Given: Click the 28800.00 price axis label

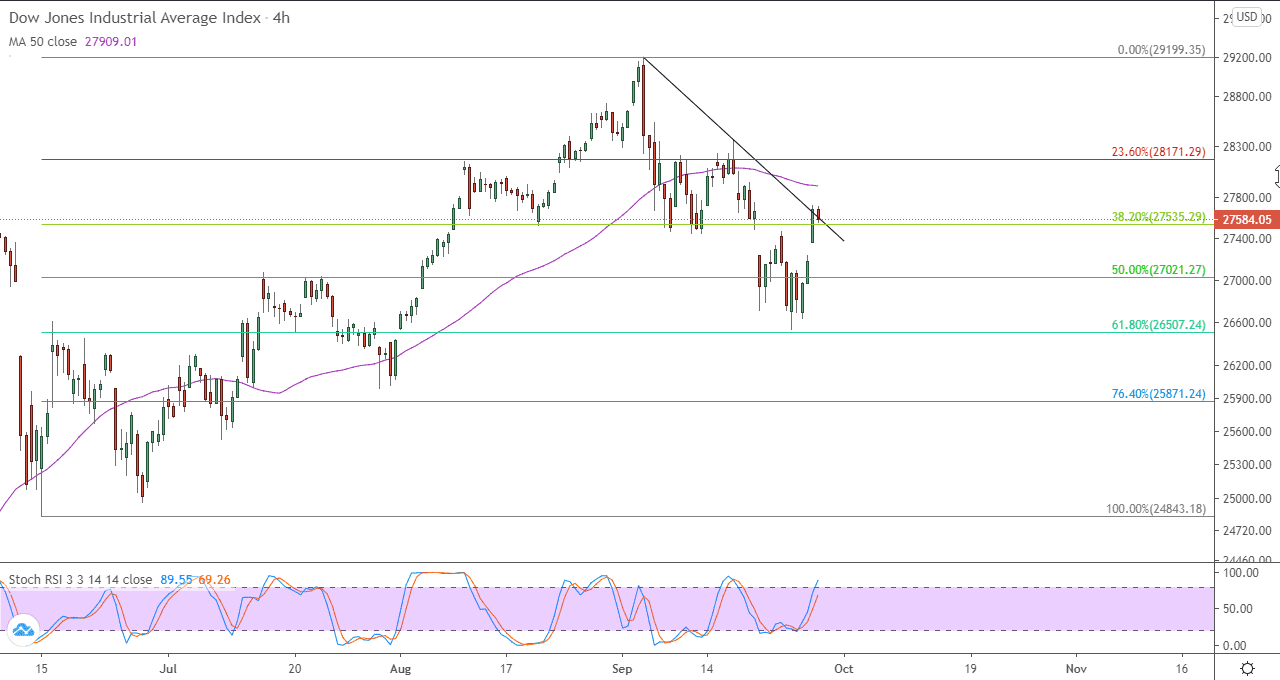Looking at the screenshot, I should 1246,97.
